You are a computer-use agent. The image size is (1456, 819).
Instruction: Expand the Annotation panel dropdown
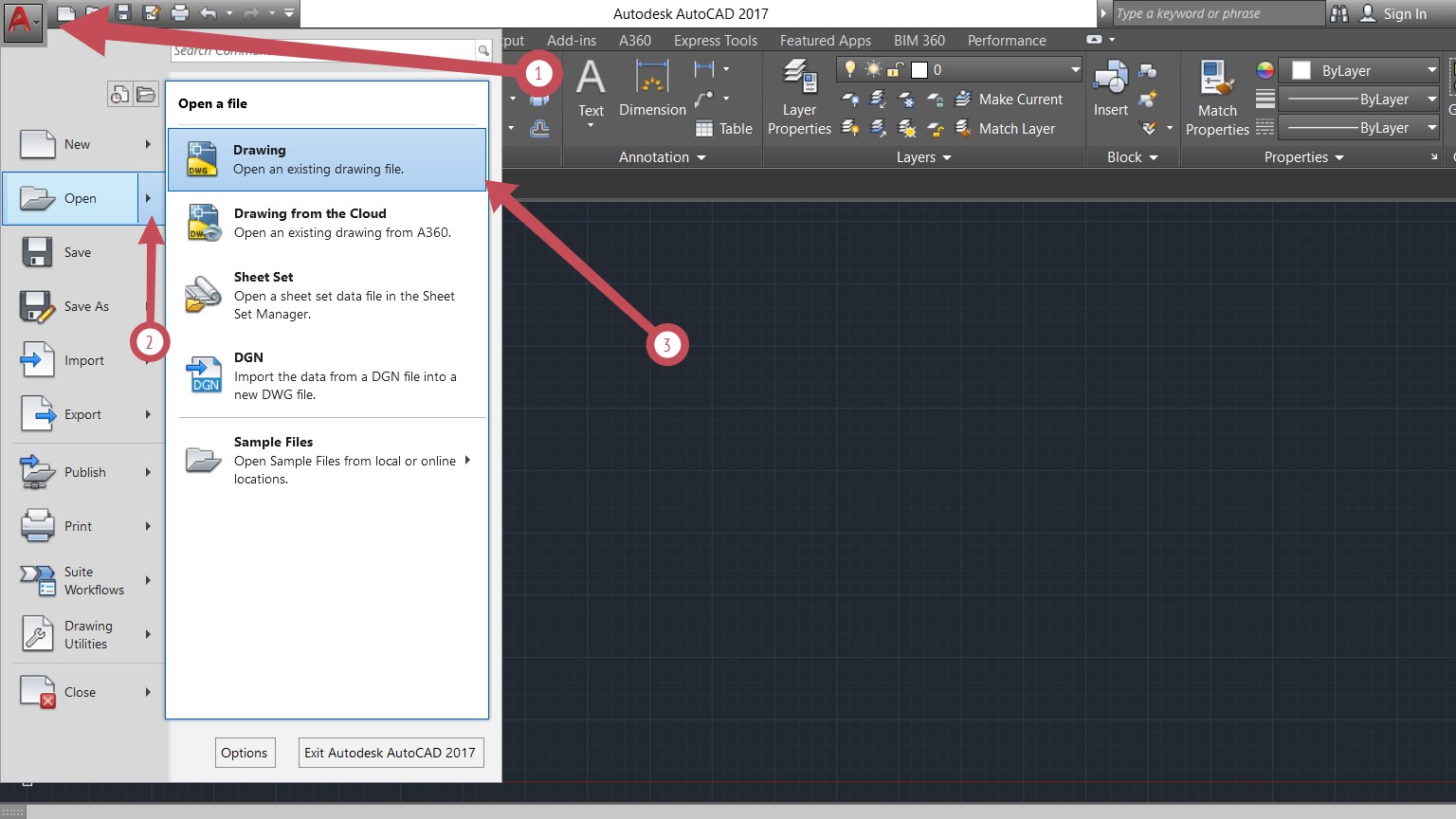pos(663,157)
